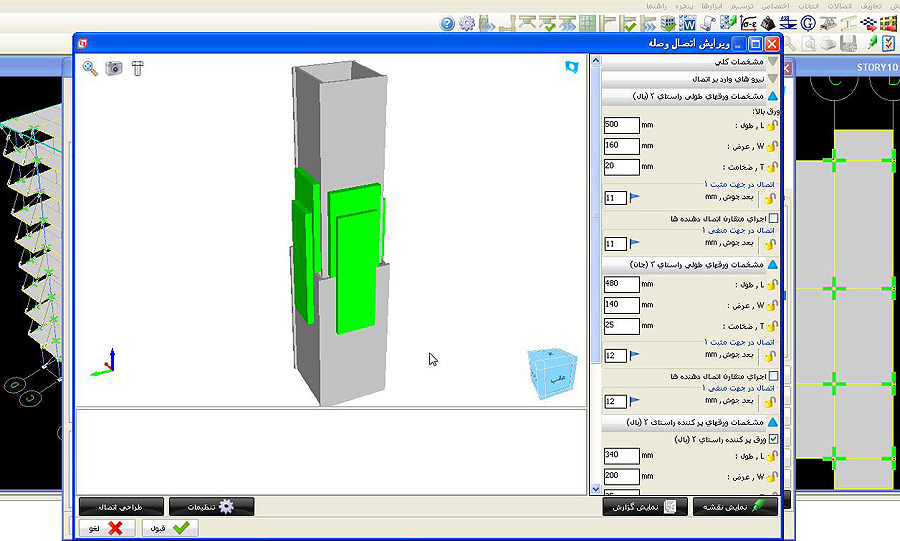Viewport: 900px width, 541px height.
Task: Enable second symmetric connectors checkbox under web section
Action: pos(772,376)
